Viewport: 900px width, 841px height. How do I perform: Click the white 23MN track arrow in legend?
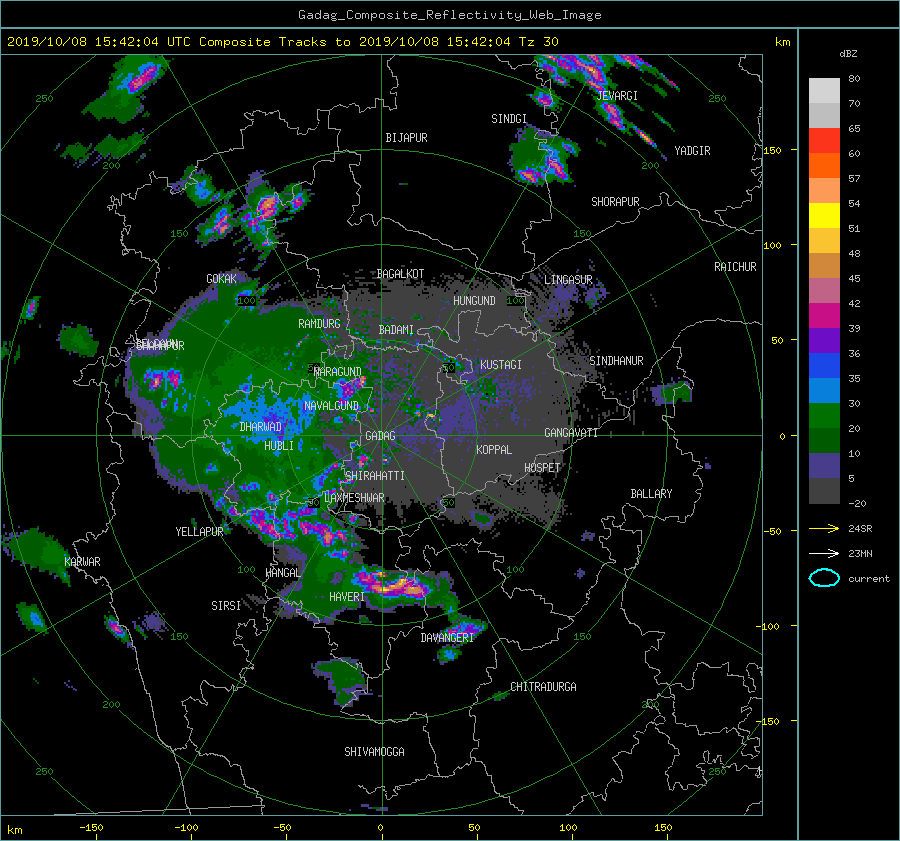click(x=824, y=553)
